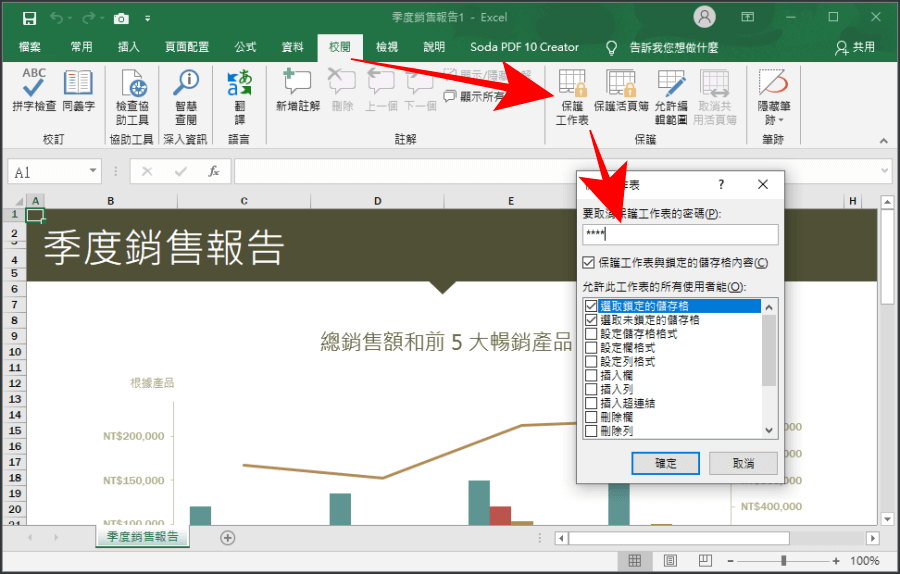This screenshot has height=574, width=900.
Task: Click the user account avatar
Action: [704, 17]
